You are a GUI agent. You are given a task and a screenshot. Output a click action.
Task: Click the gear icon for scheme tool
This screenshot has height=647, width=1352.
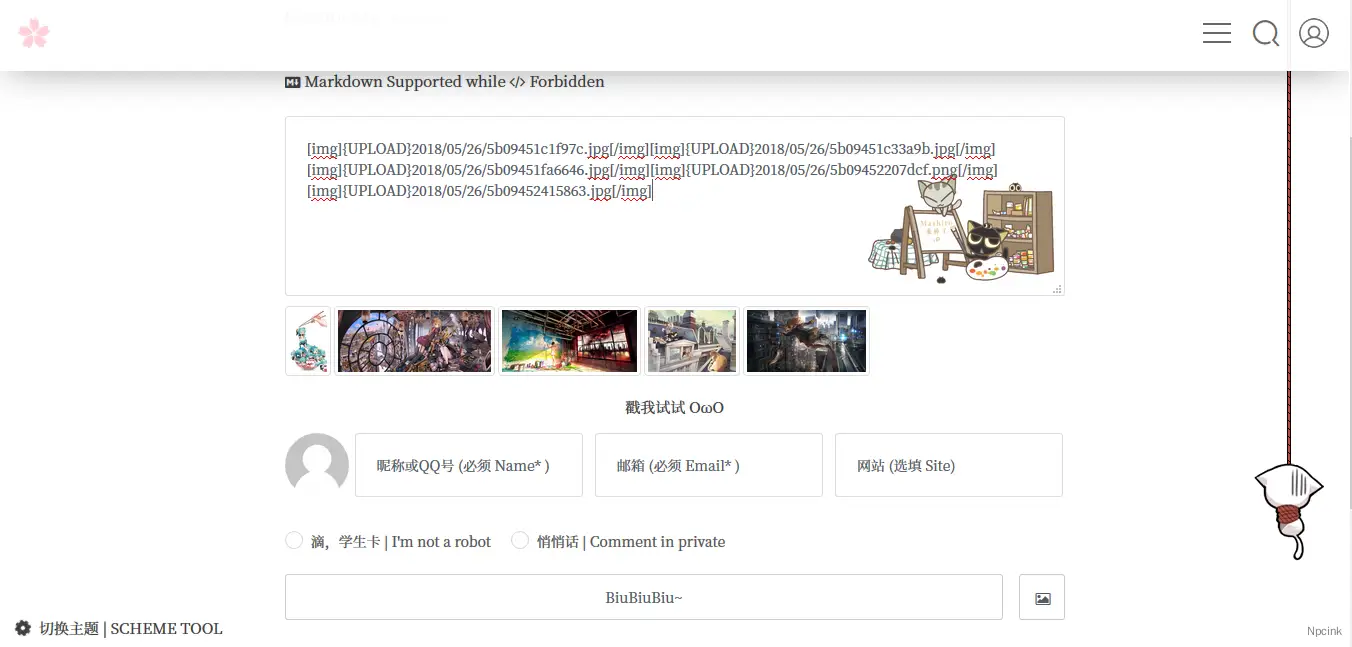23,628
